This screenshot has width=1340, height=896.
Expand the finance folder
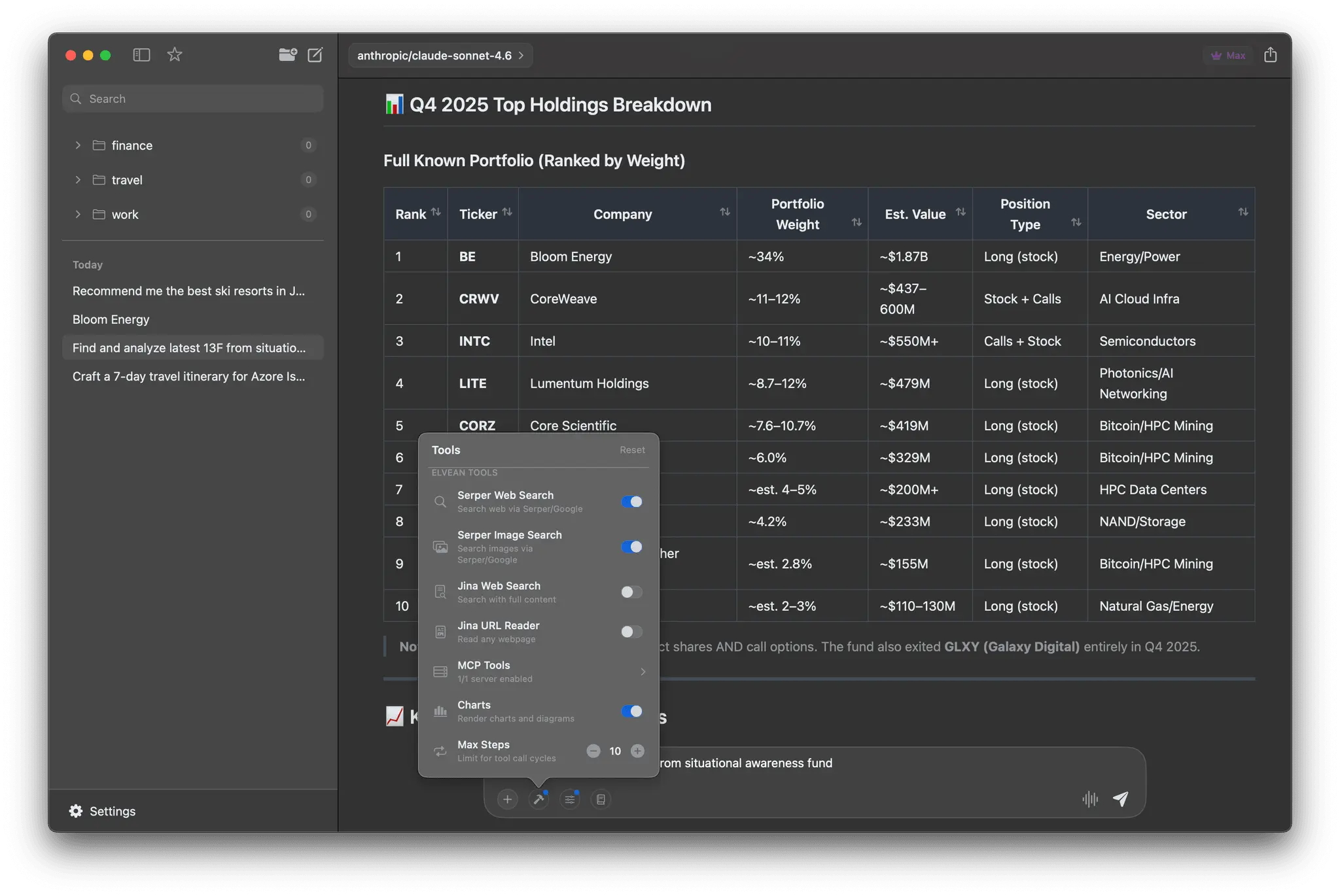(78, 145)
